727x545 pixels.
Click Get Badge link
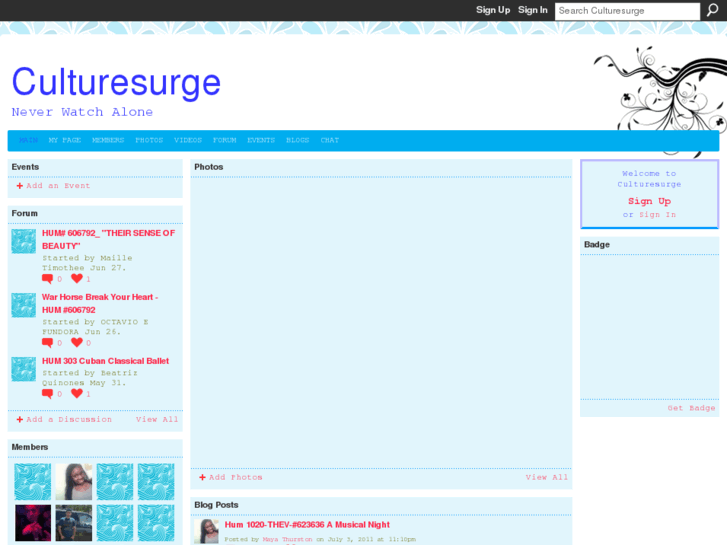point(691,408)
